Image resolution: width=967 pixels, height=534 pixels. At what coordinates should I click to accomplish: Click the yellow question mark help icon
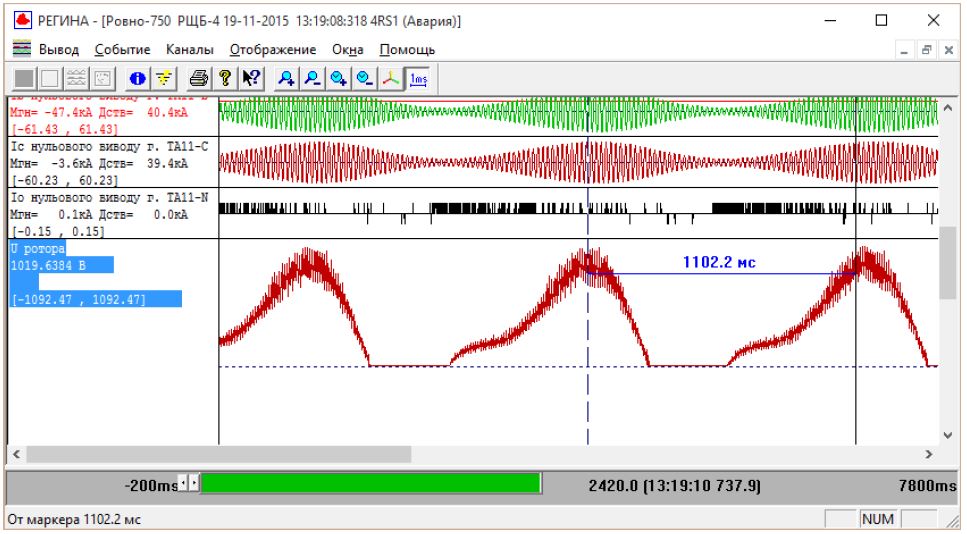pyautogui.click(x=225, y=79)
